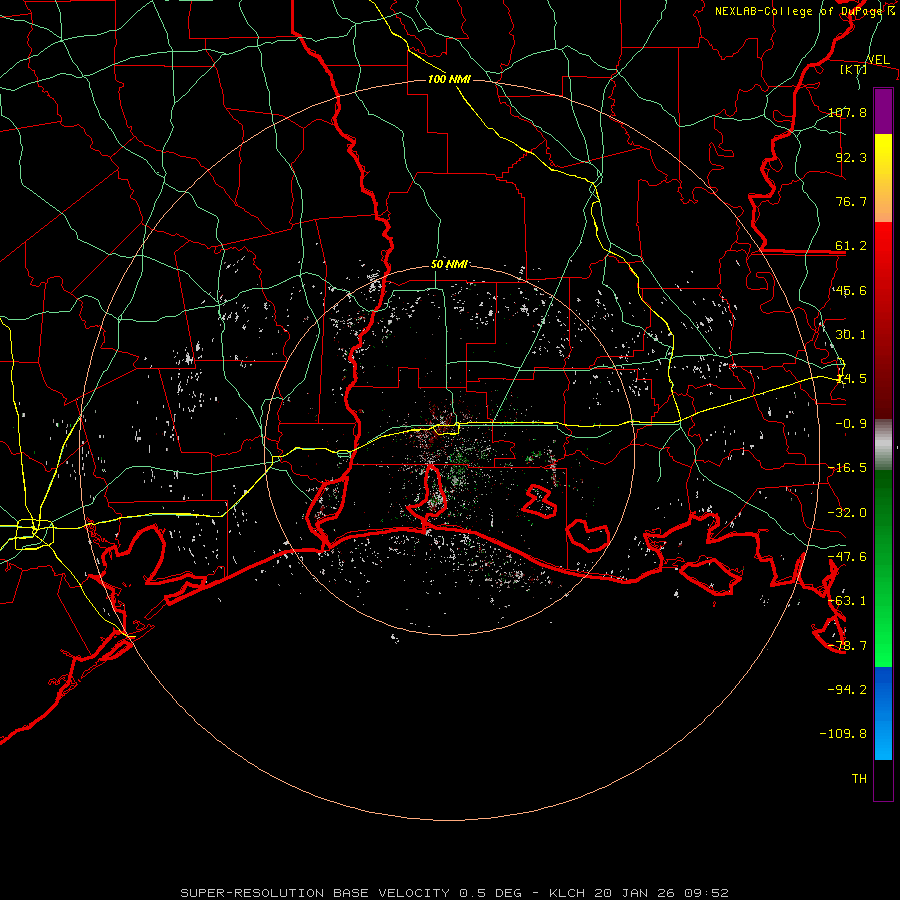Image resolution: width=900 pixels, height=900 pixels.
Task: Click the -47.6 velocity scale value
Action: coord(847,557)
